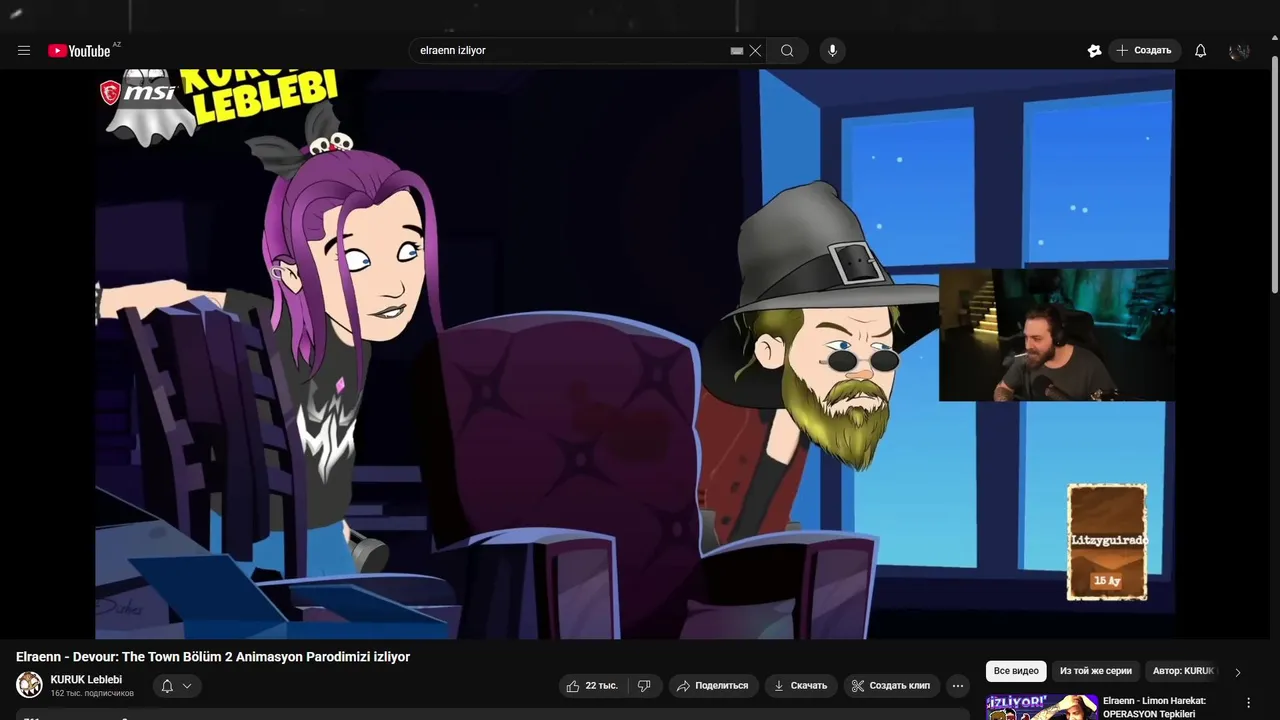Expand subscription notification bell dropdown
Image resolution: width=1280 pixels, height=720 pixels.
pos(177,686)
